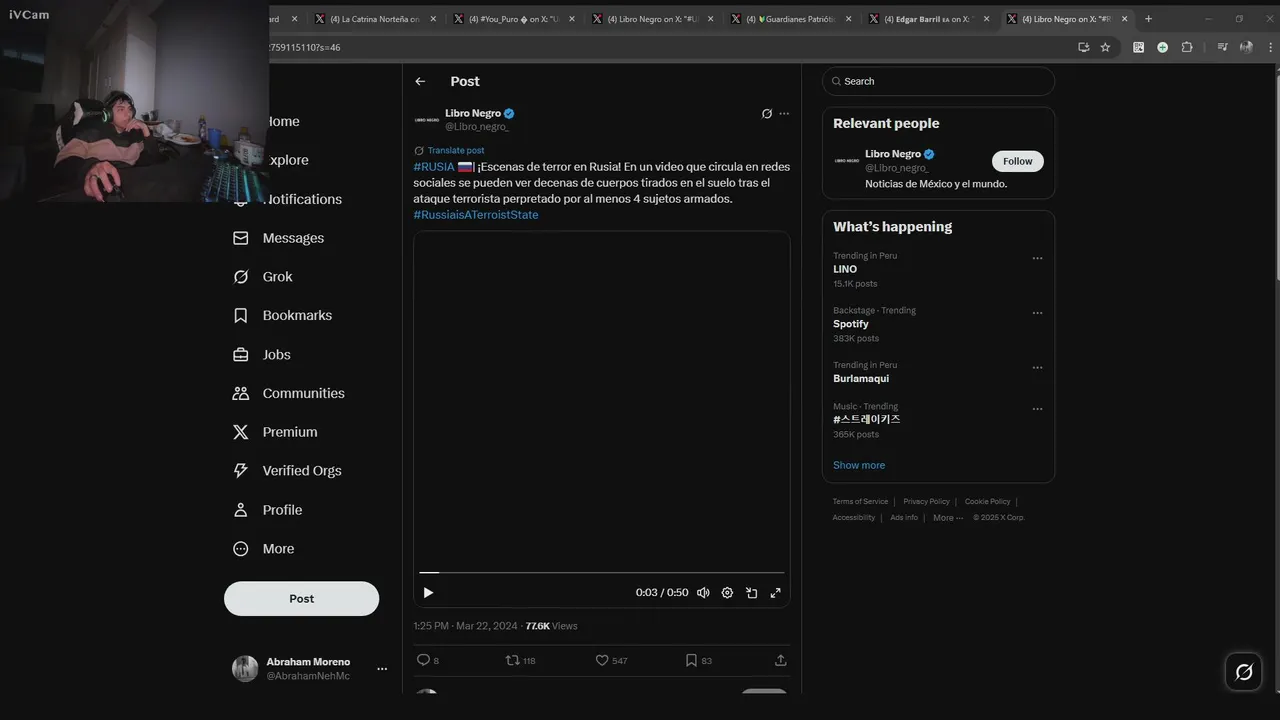Open a new browser tab

click(1148, 19)
